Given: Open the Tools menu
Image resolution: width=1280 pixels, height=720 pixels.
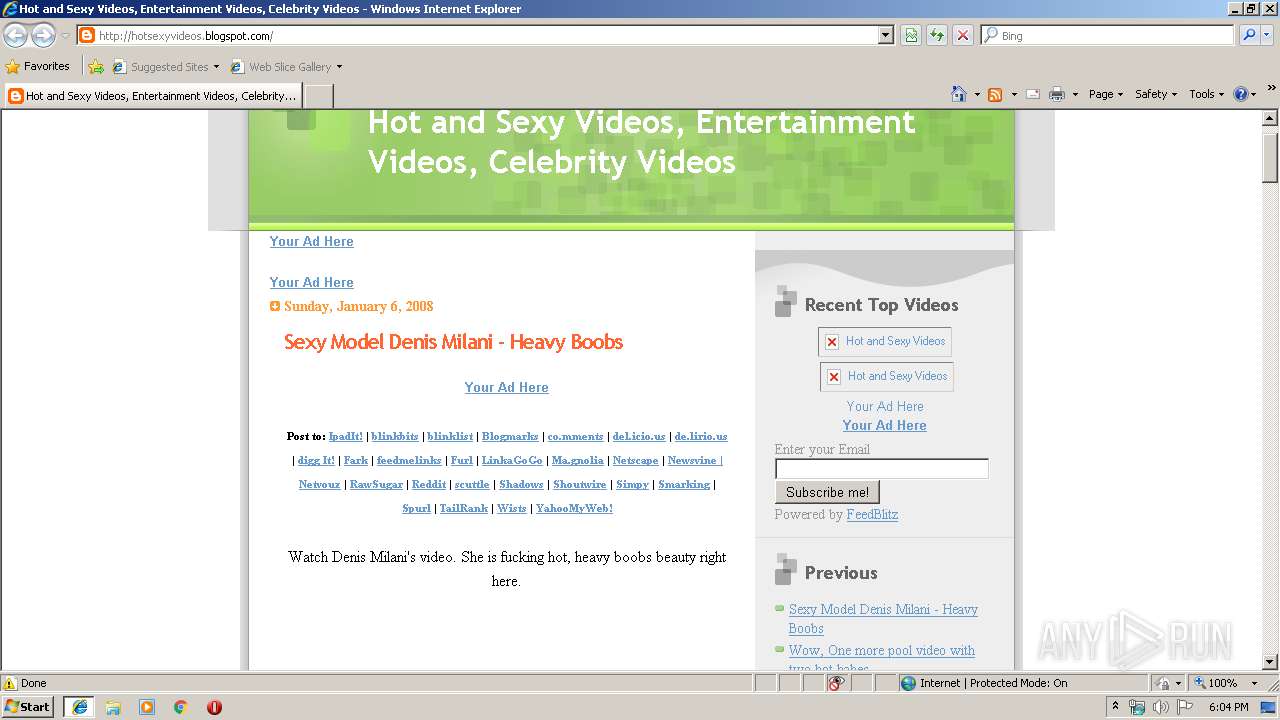Looking at the screenshot, I should (x=1207, y=94).
